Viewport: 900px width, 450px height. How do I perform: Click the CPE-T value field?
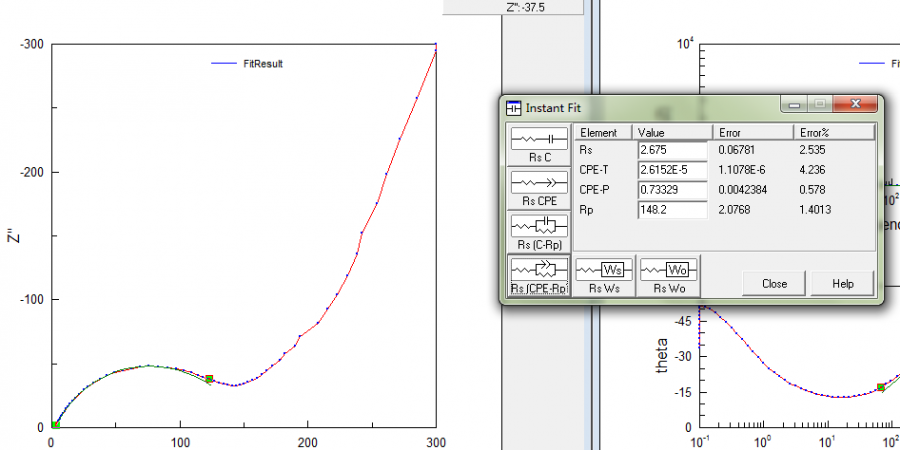tap(672, 170)
